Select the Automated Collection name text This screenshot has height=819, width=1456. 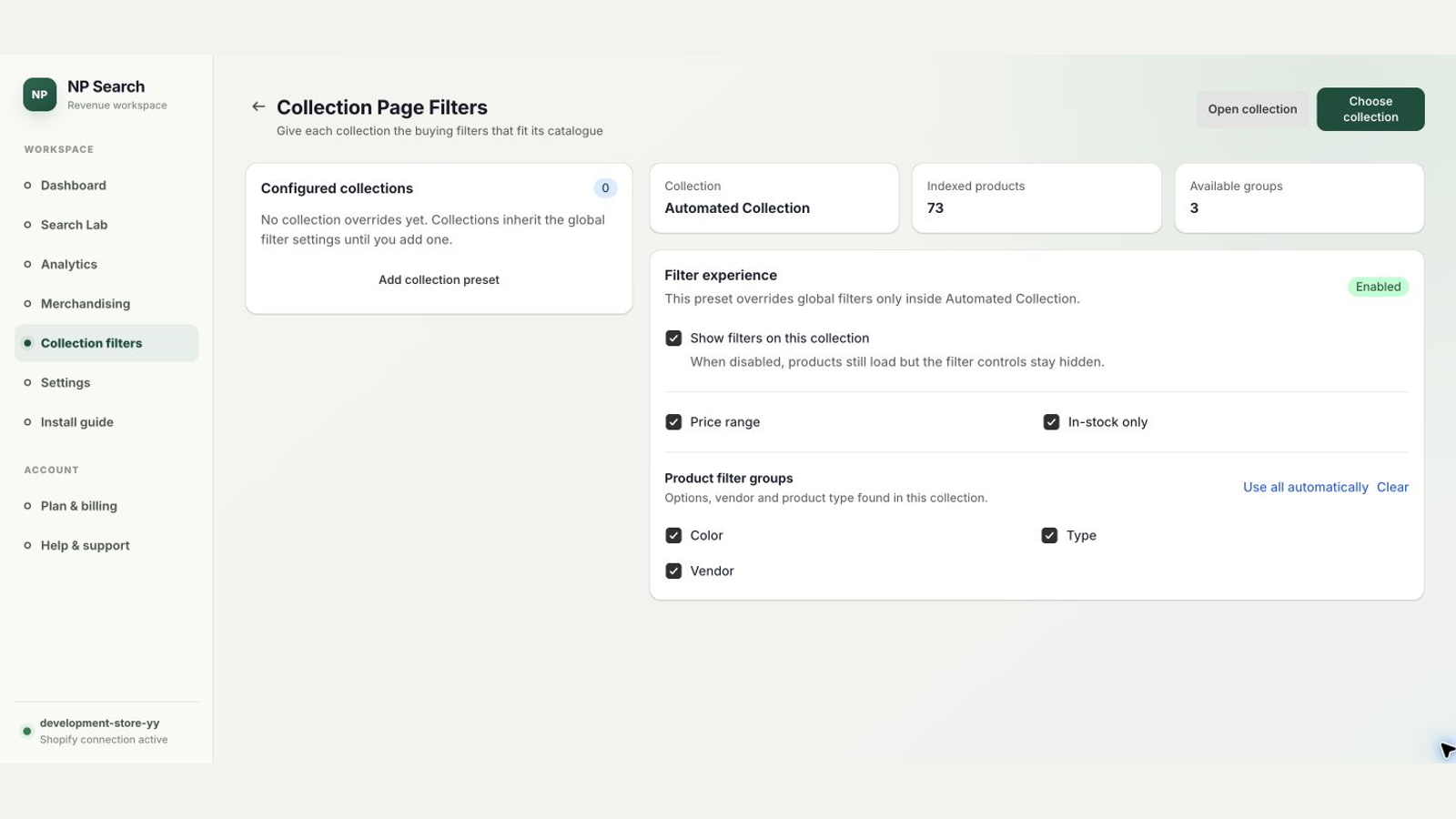click(737, 207)
